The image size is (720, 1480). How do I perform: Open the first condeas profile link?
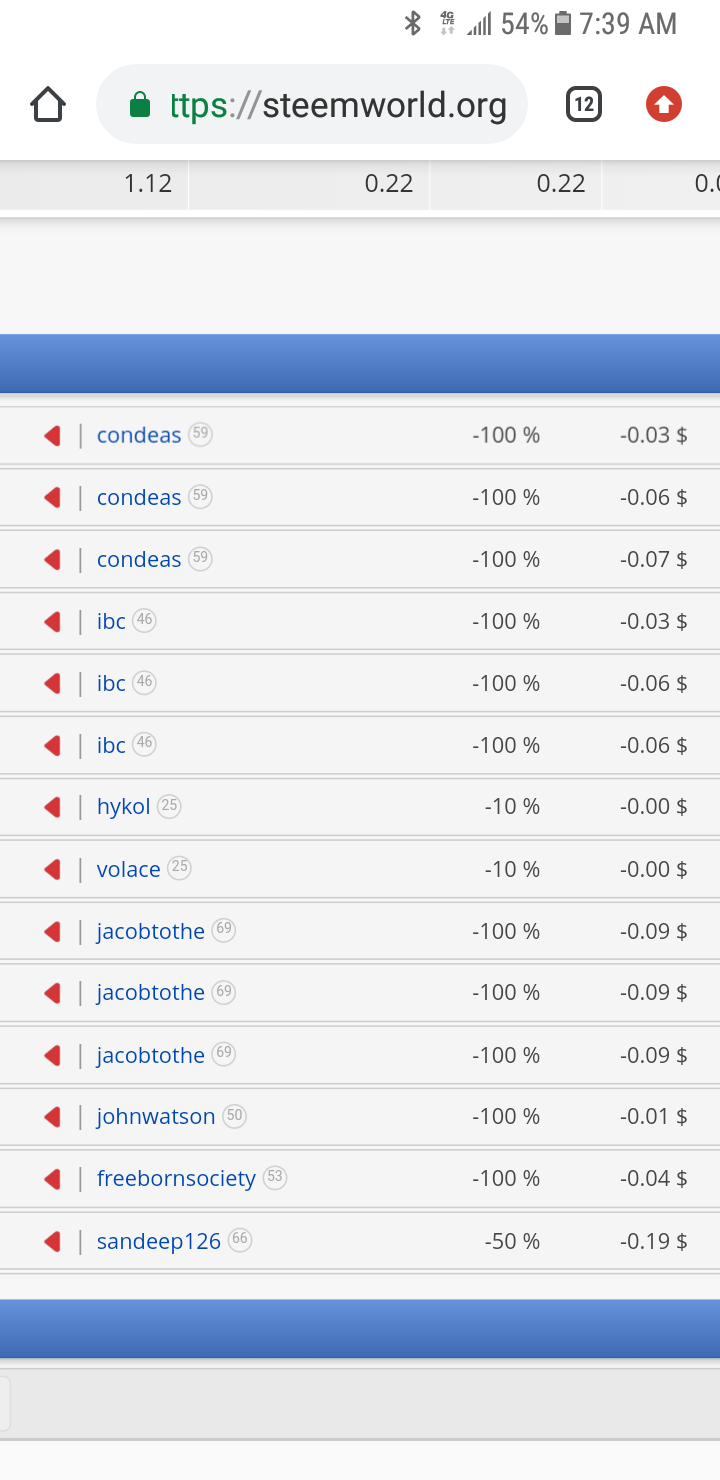tap(139, 435)
